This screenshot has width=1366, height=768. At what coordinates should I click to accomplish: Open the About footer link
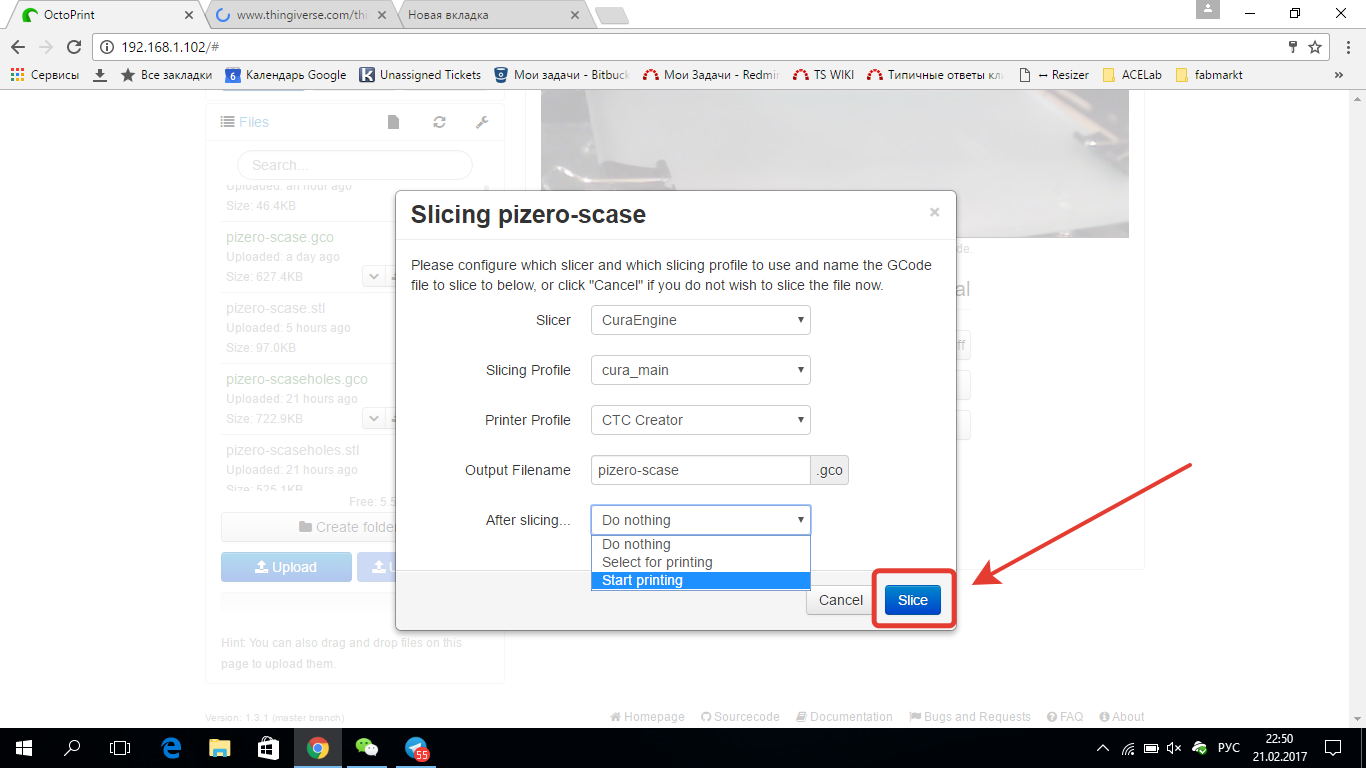1121,717
